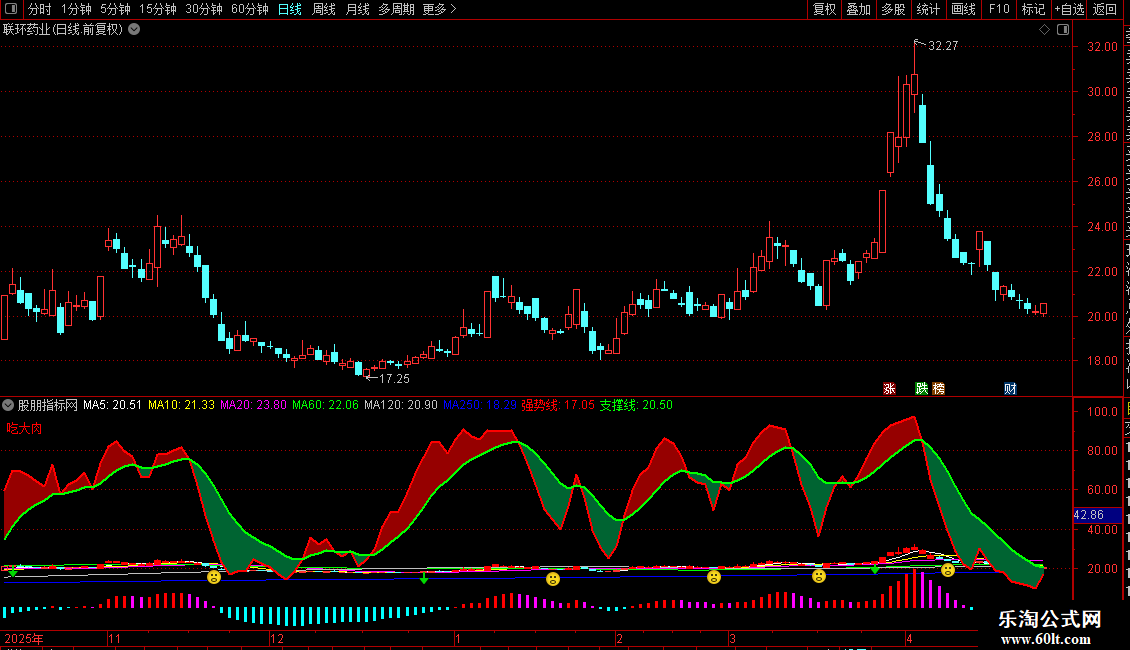Click the 17.25 low price label

click(x=394, y=378)
